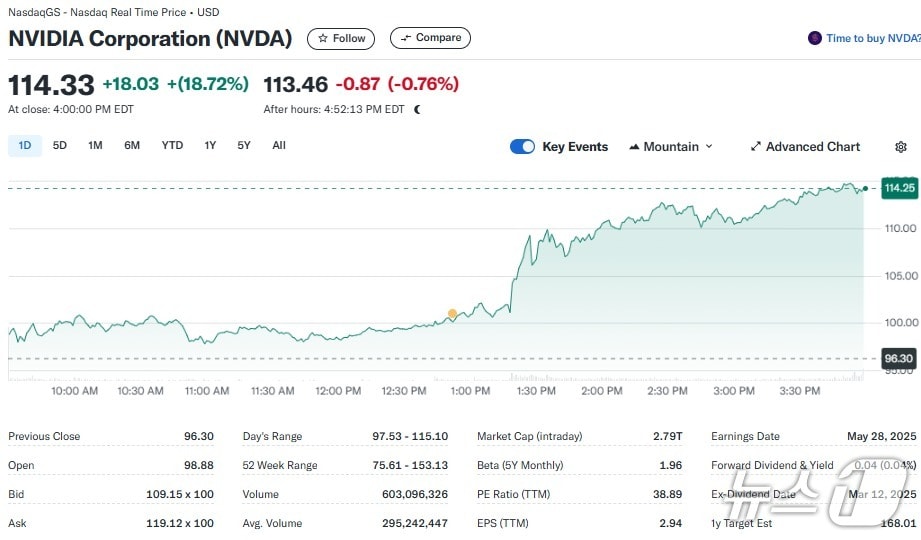Select the 1M chart range
This screenshot has height=540, width=921.
[95, 146]
